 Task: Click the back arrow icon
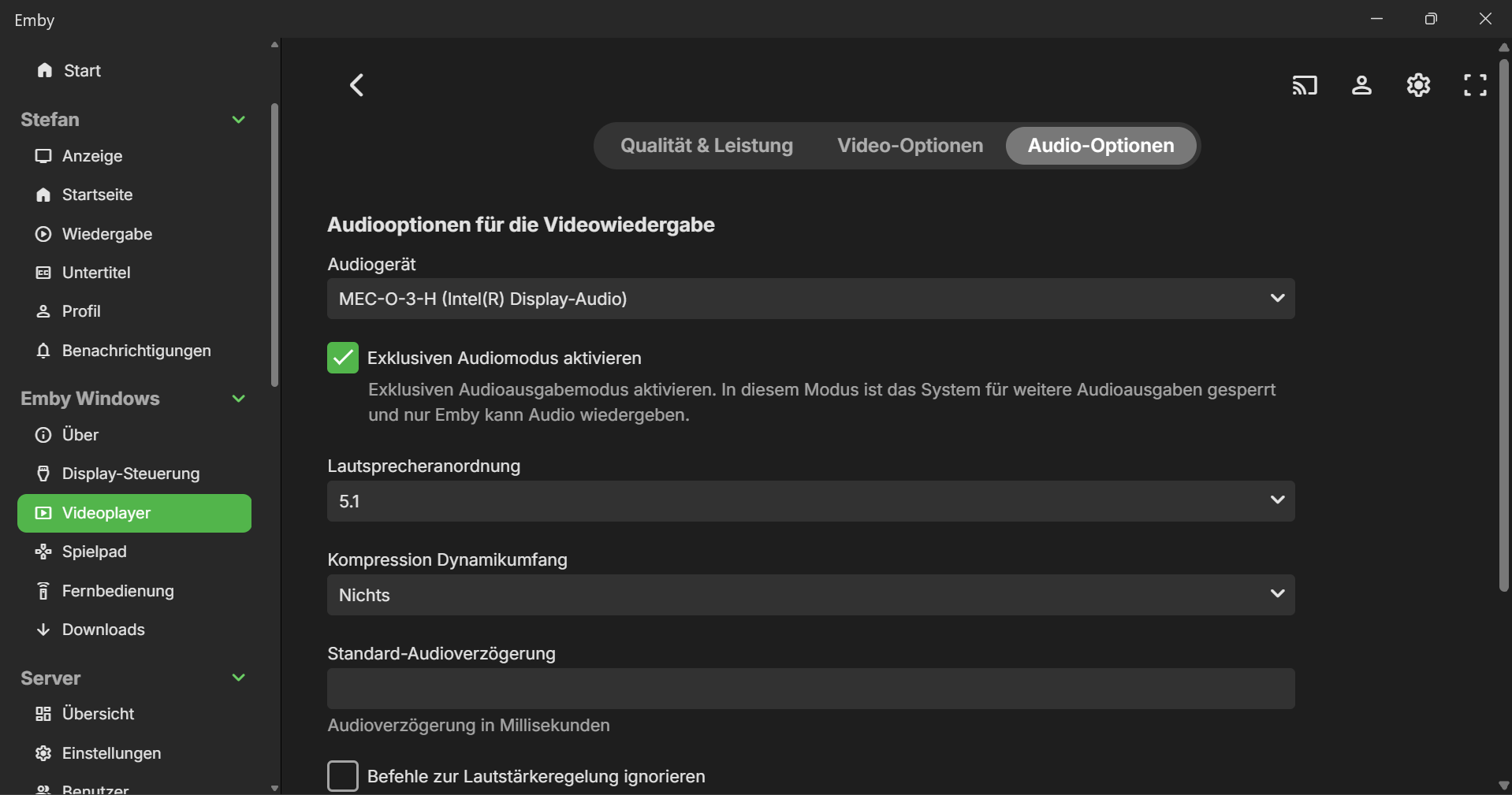pyautogui.click(x=357, y=85)
